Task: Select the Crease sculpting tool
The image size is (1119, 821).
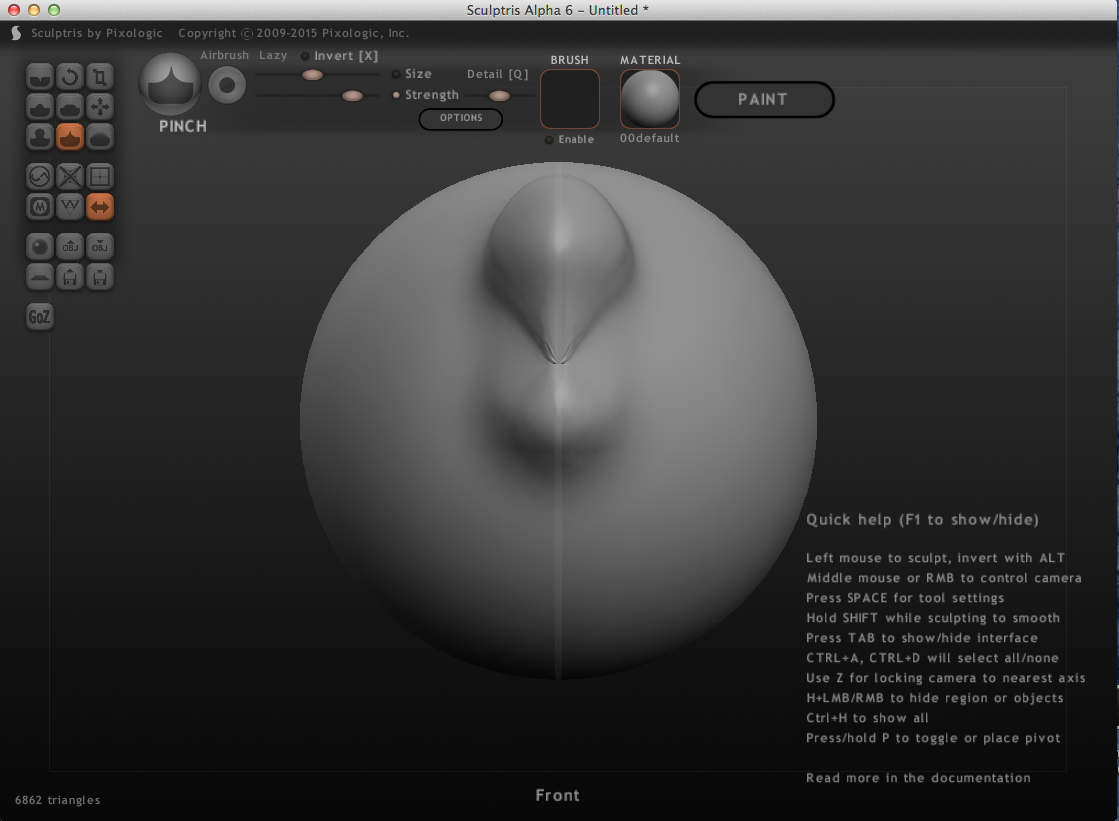Action: (40, 76)
